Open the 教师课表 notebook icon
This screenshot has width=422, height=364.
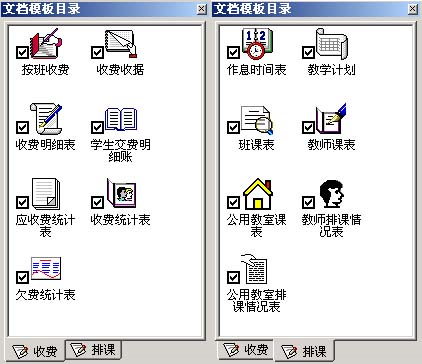[x=331, y=119]
